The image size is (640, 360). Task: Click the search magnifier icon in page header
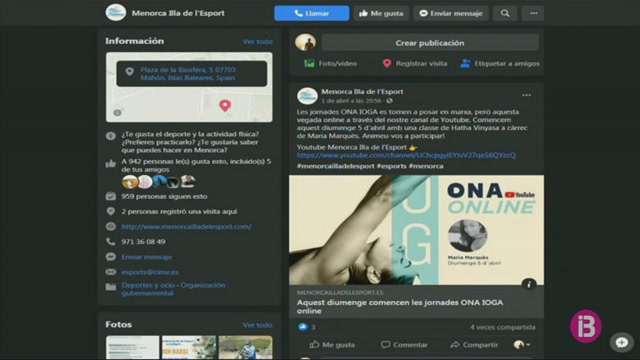coord(505,13)
